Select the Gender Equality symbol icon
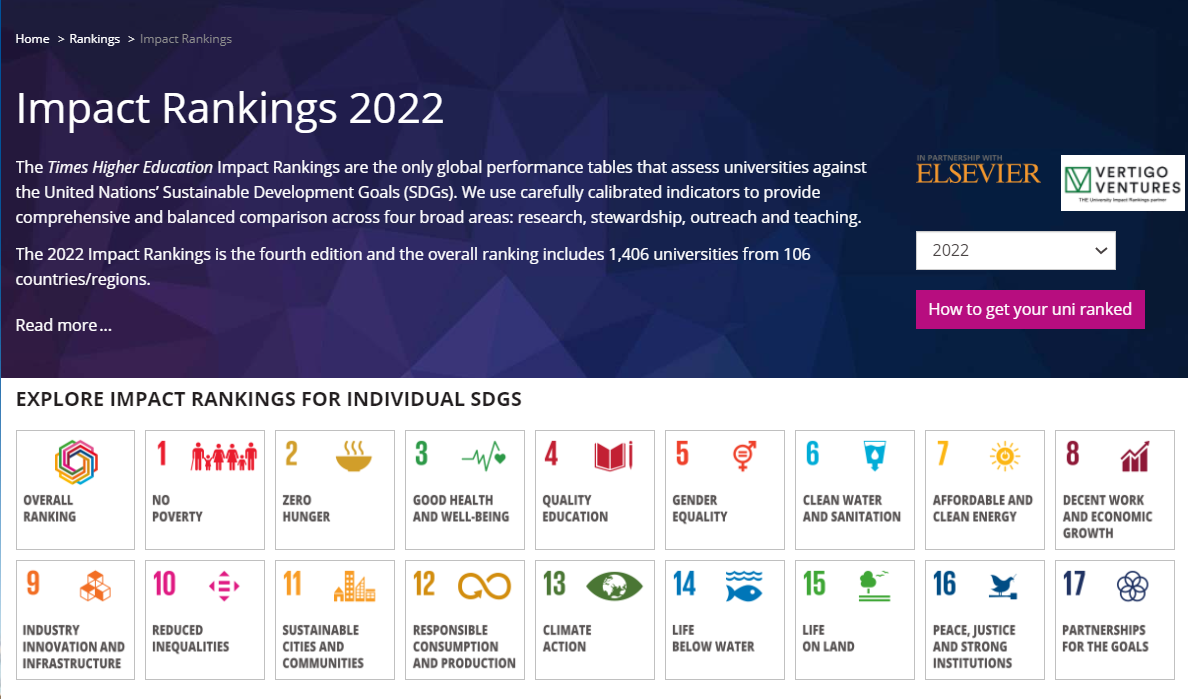This screenshot has width=1188, height=699. pos(743,457)
